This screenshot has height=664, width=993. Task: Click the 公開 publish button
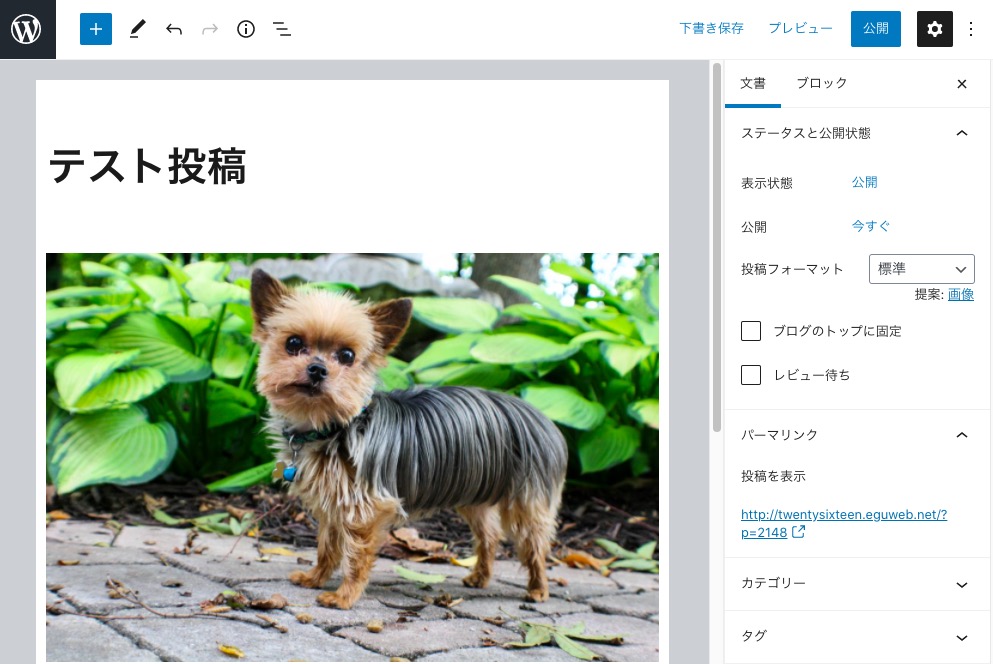click(x=875, y=29)
